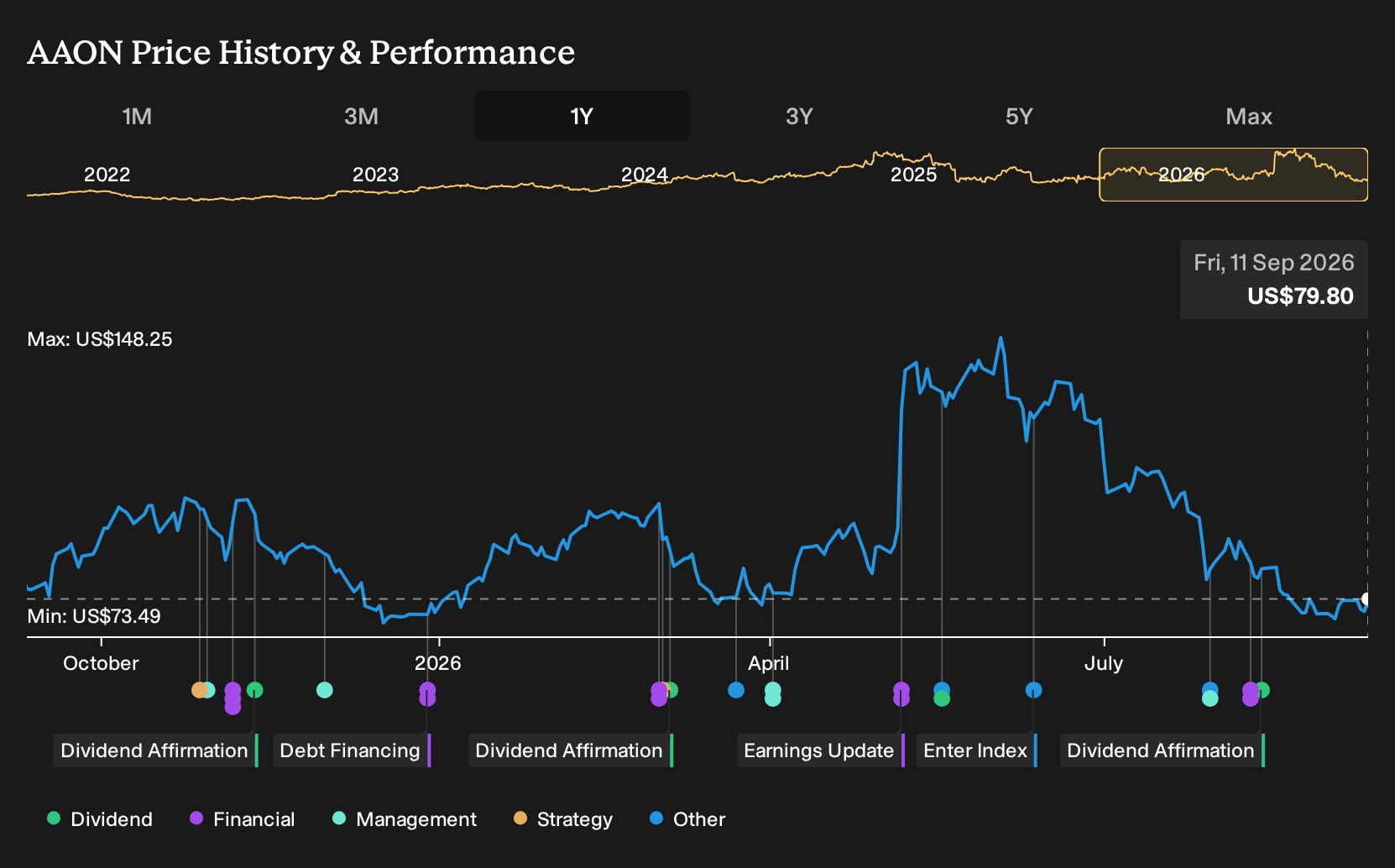Click teal Management dot beside the orange Strategy dot
1395x868 pixels.
208,690
